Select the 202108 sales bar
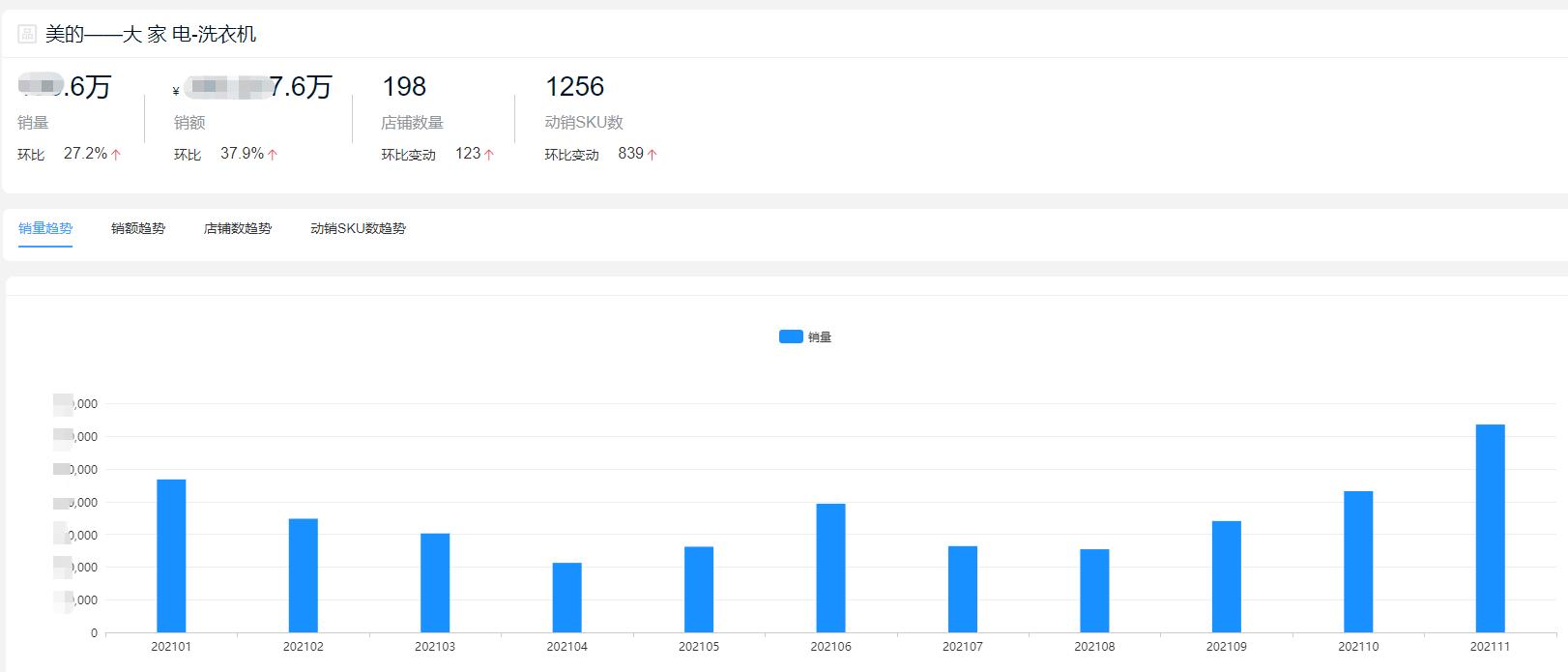This screenshot has height=672, width=1568. tap(1094, 591)
